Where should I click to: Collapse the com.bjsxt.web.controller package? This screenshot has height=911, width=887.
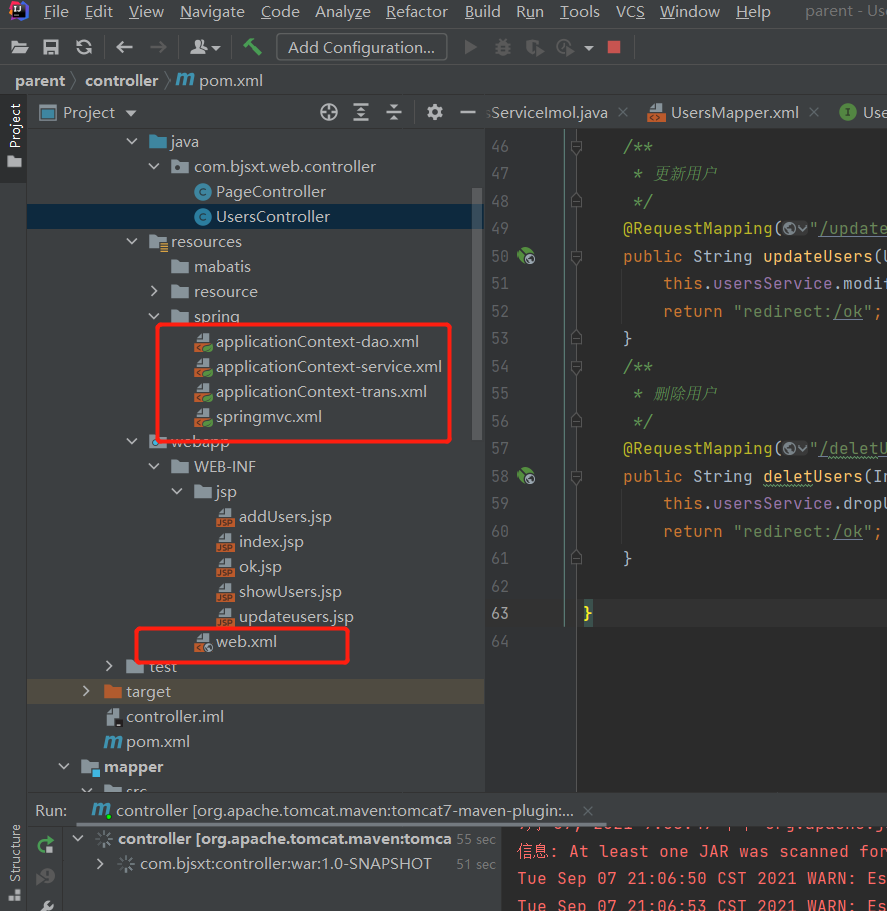[155, 166]
